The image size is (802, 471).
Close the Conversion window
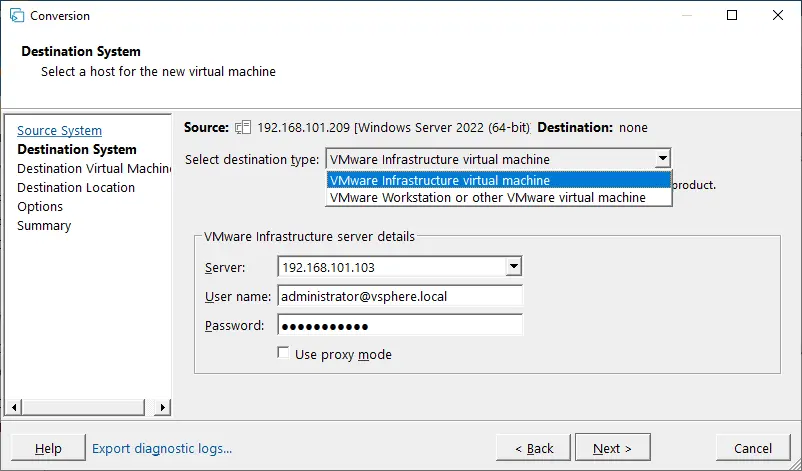[x=777, y=15]
